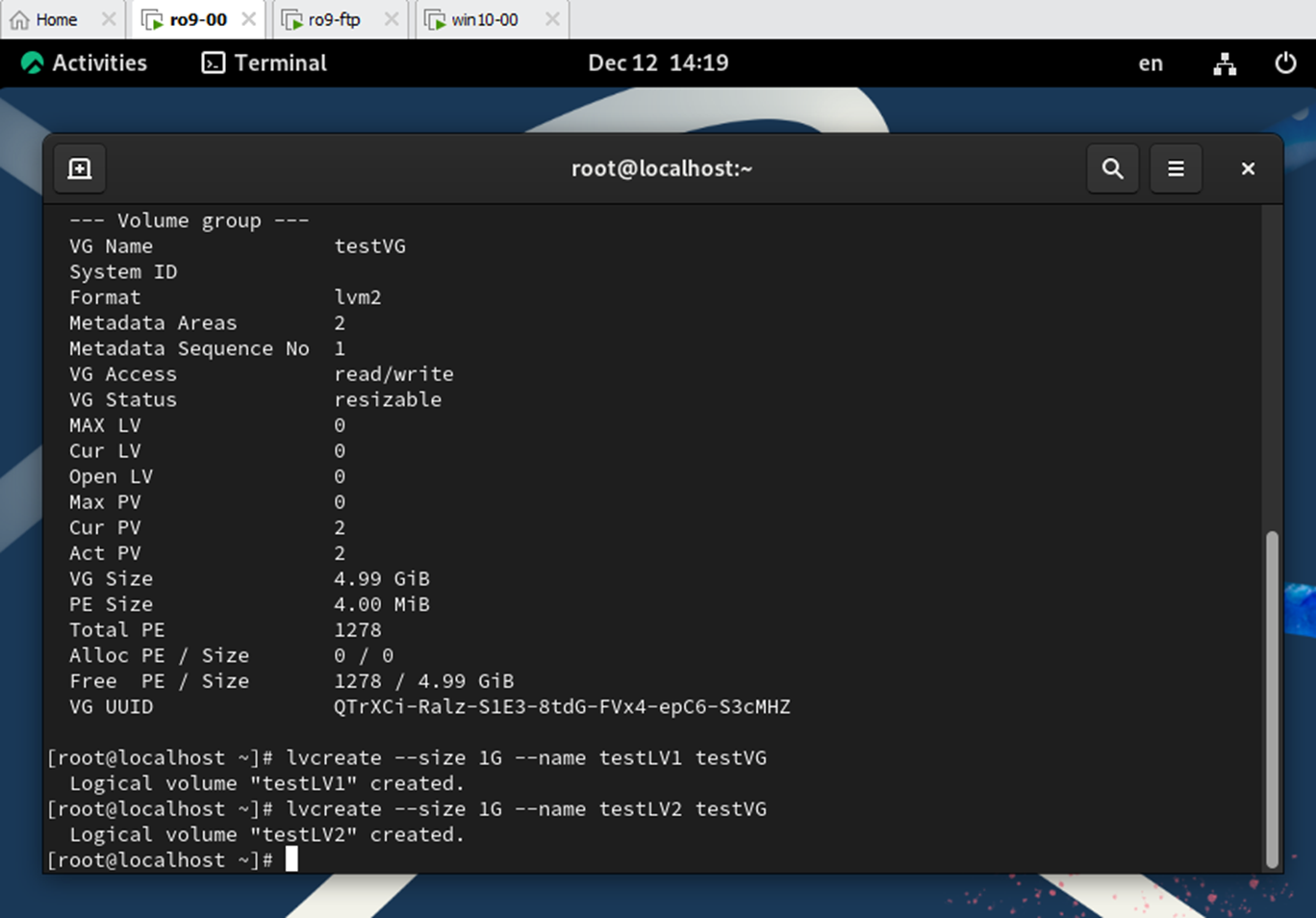The width and height of the screenshot is (1316, 918).
Task: Click the VG Name value testVG
Action: click(369, 246)
